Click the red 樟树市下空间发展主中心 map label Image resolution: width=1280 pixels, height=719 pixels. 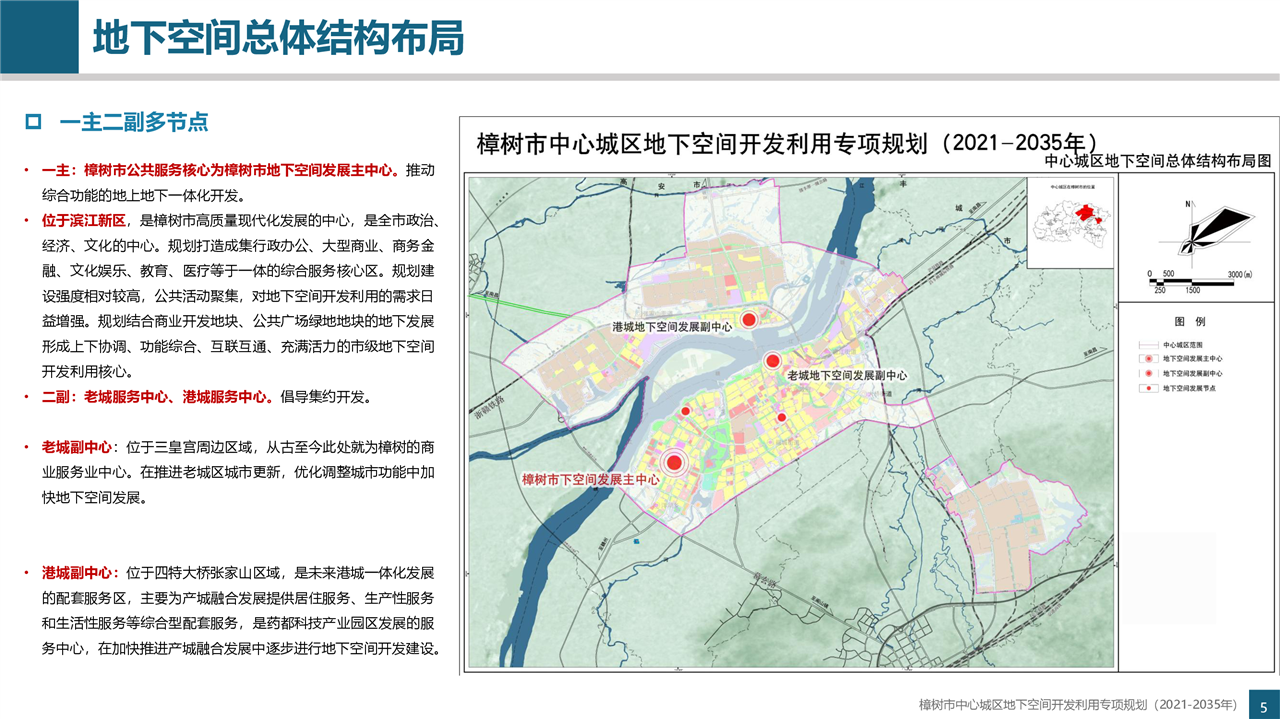[x=591, y=480]
